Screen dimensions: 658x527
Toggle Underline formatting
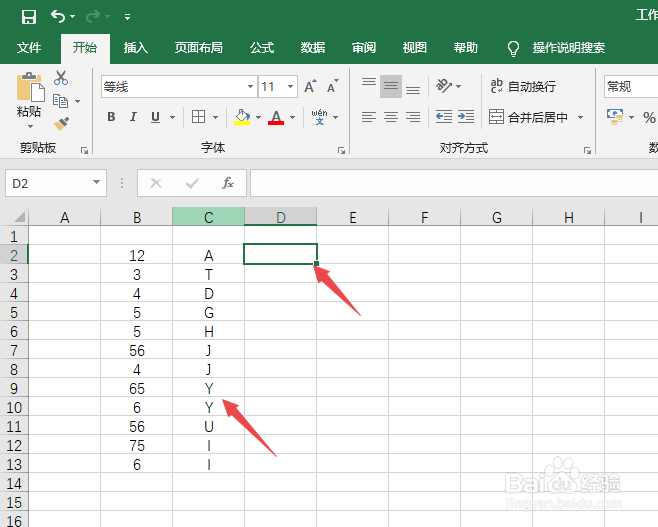[155, 117]
